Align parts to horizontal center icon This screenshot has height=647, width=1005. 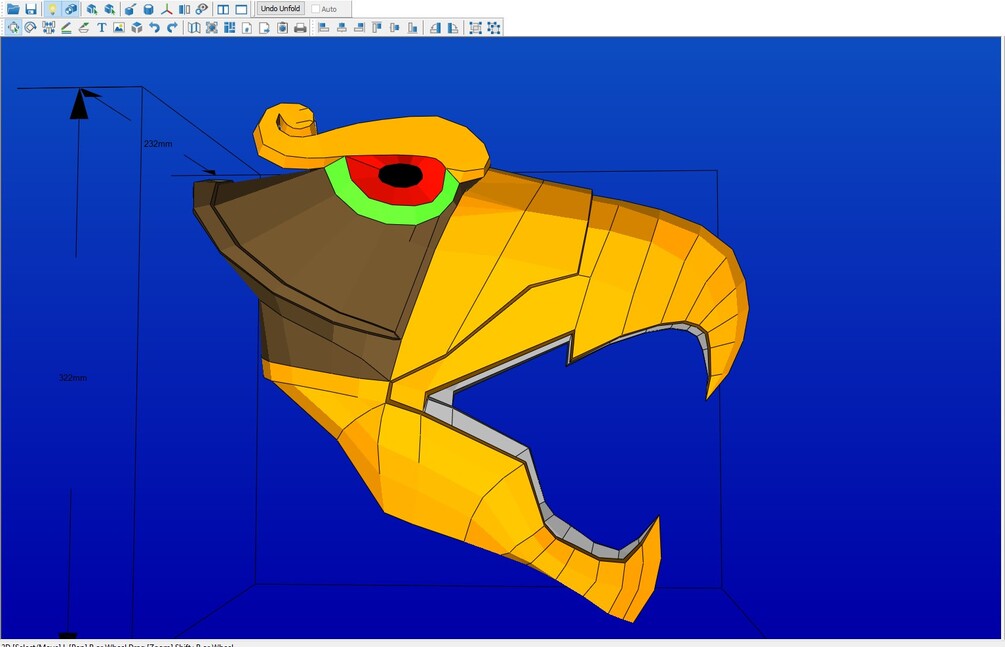point(342,28)
